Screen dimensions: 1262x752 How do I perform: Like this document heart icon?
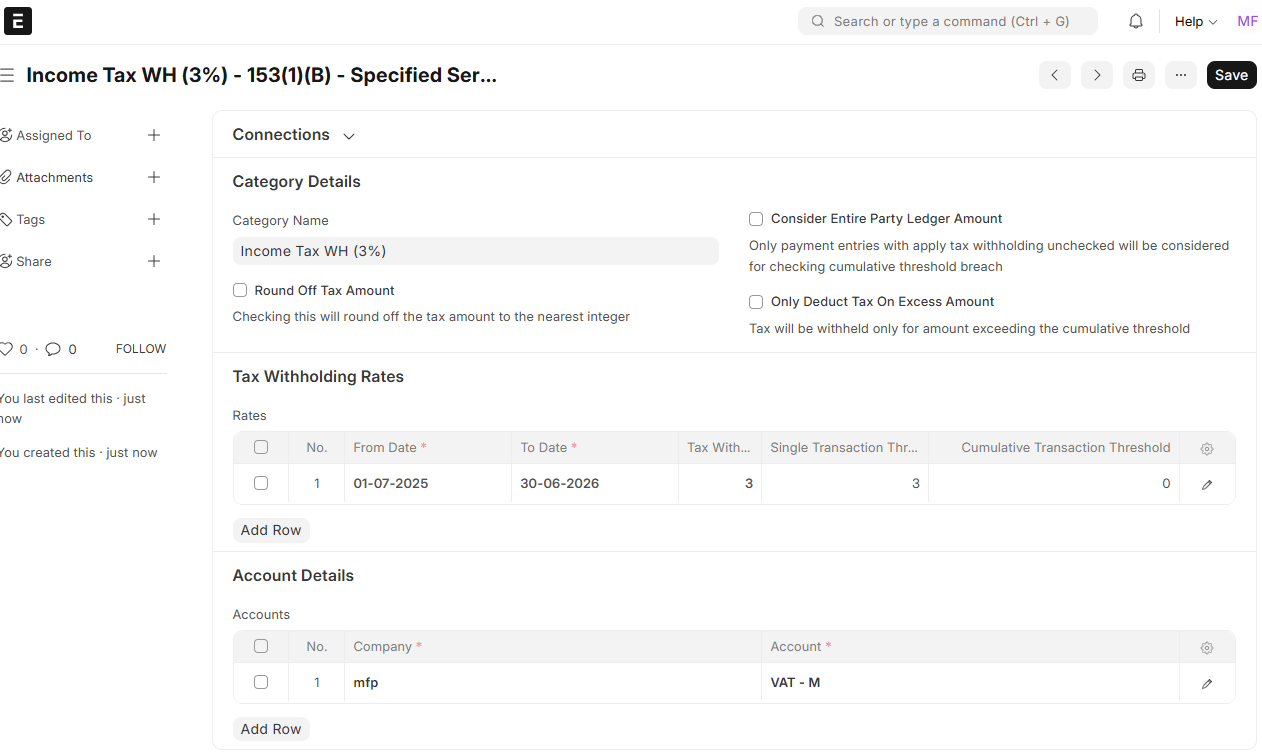tap(7, 349)
